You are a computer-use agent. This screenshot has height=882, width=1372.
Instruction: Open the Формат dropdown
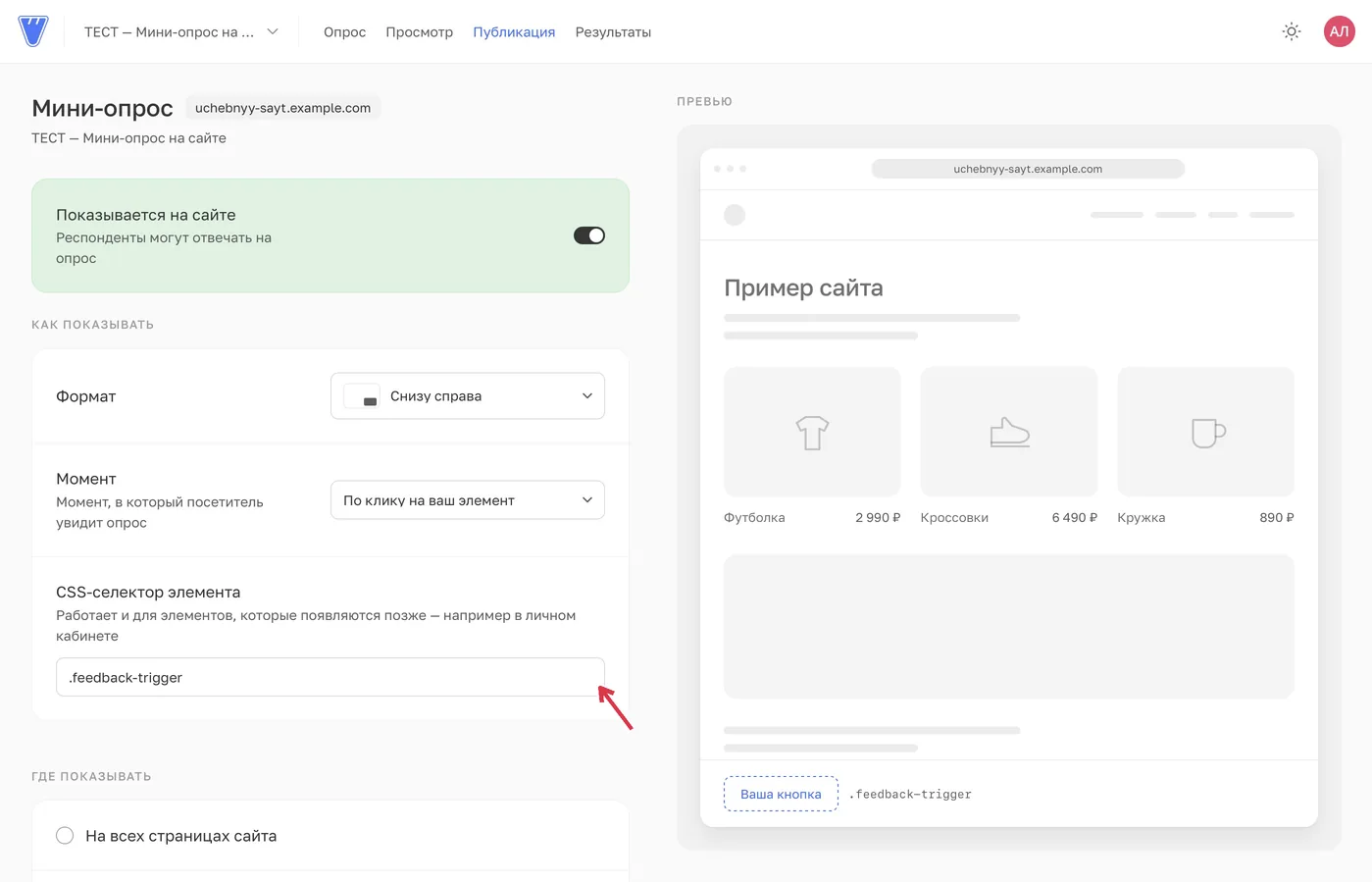click(x=468, y=396)
